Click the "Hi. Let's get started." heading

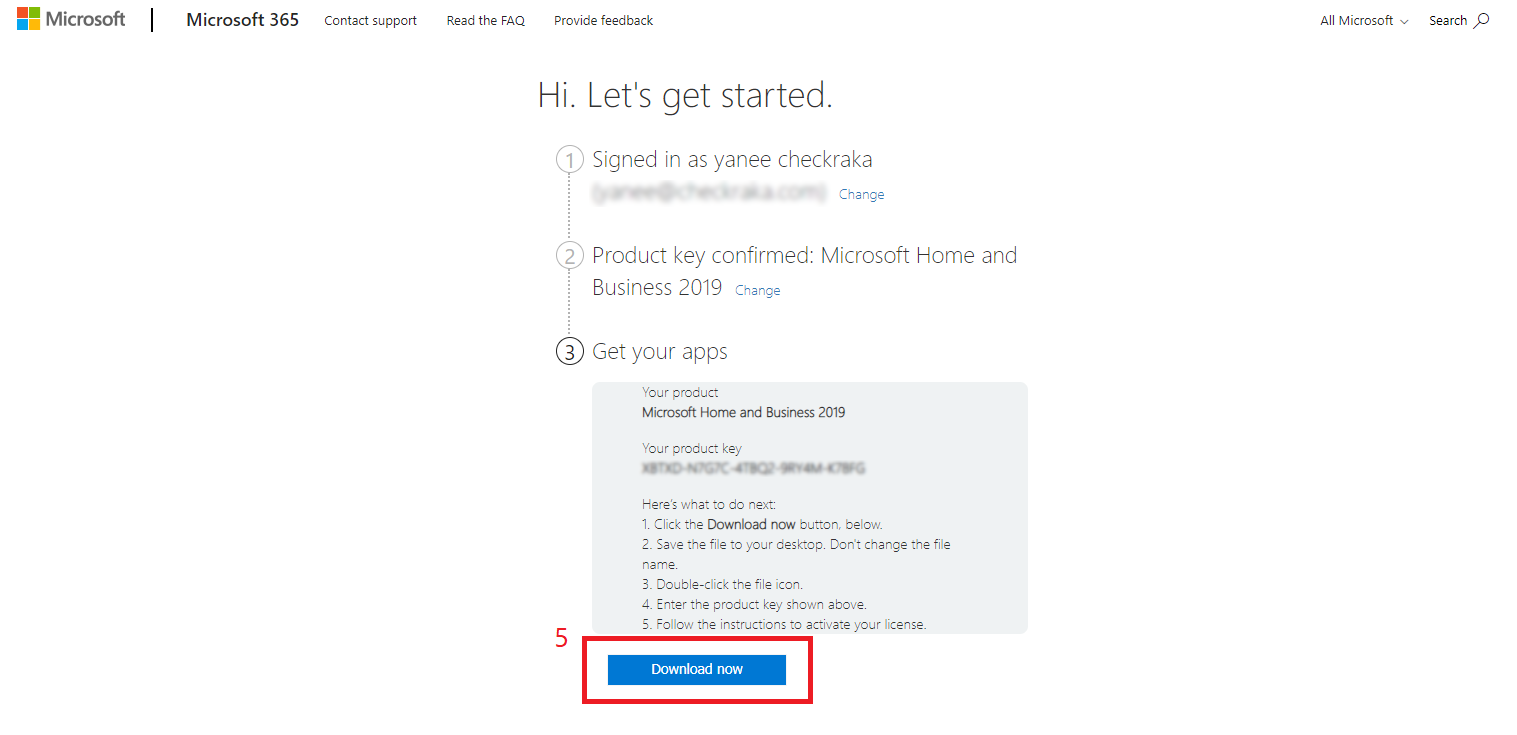pyautogui.click(x=685, y=96)
